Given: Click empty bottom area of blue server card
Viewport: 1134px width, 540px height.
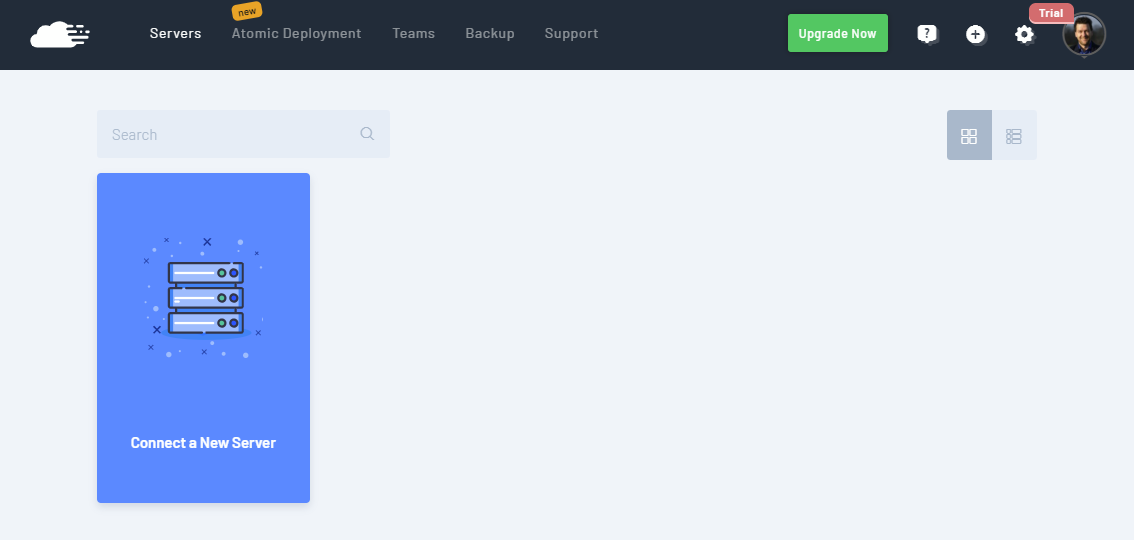Looking at the screenshot, I should click(203, 480).
